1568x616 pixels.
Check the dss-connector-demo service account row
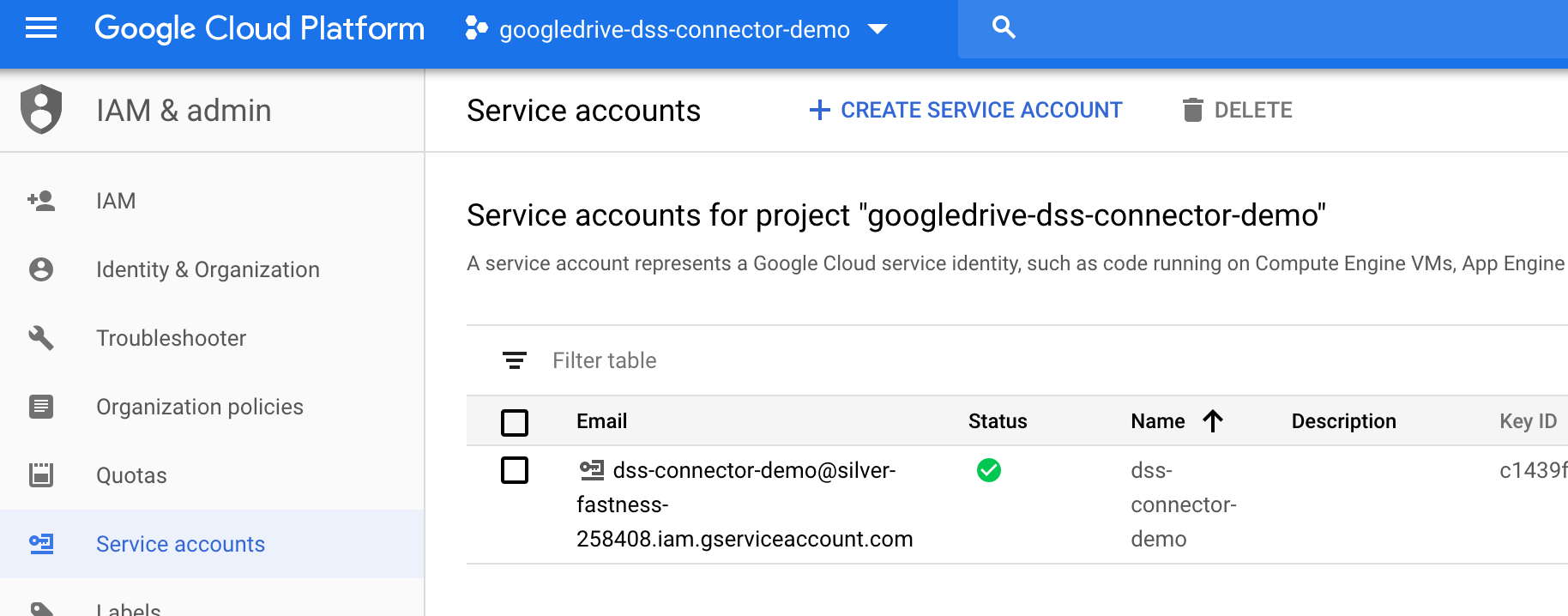515,470
